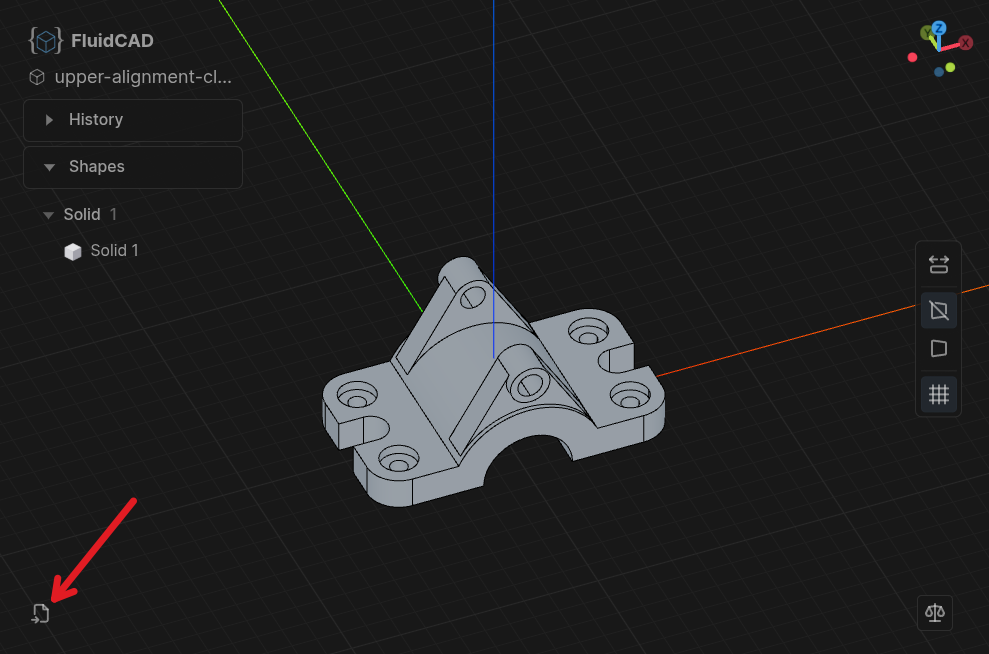
Task: Click the FluidCAD logo icon
Action: 45,40
